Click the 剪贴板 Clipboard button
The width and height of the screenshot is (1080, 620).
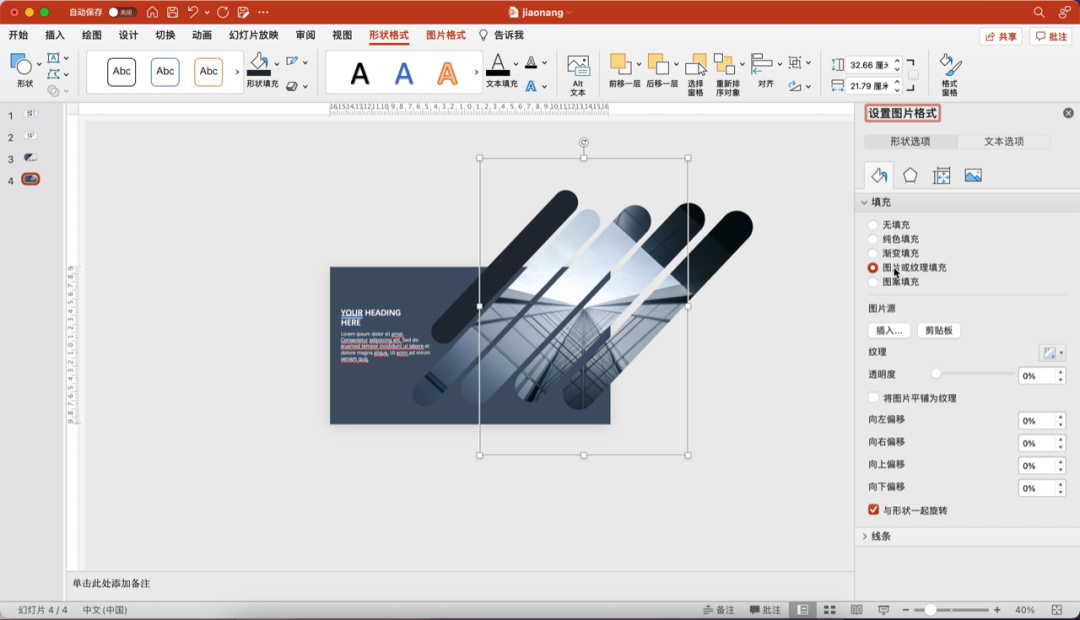(939, 331)
